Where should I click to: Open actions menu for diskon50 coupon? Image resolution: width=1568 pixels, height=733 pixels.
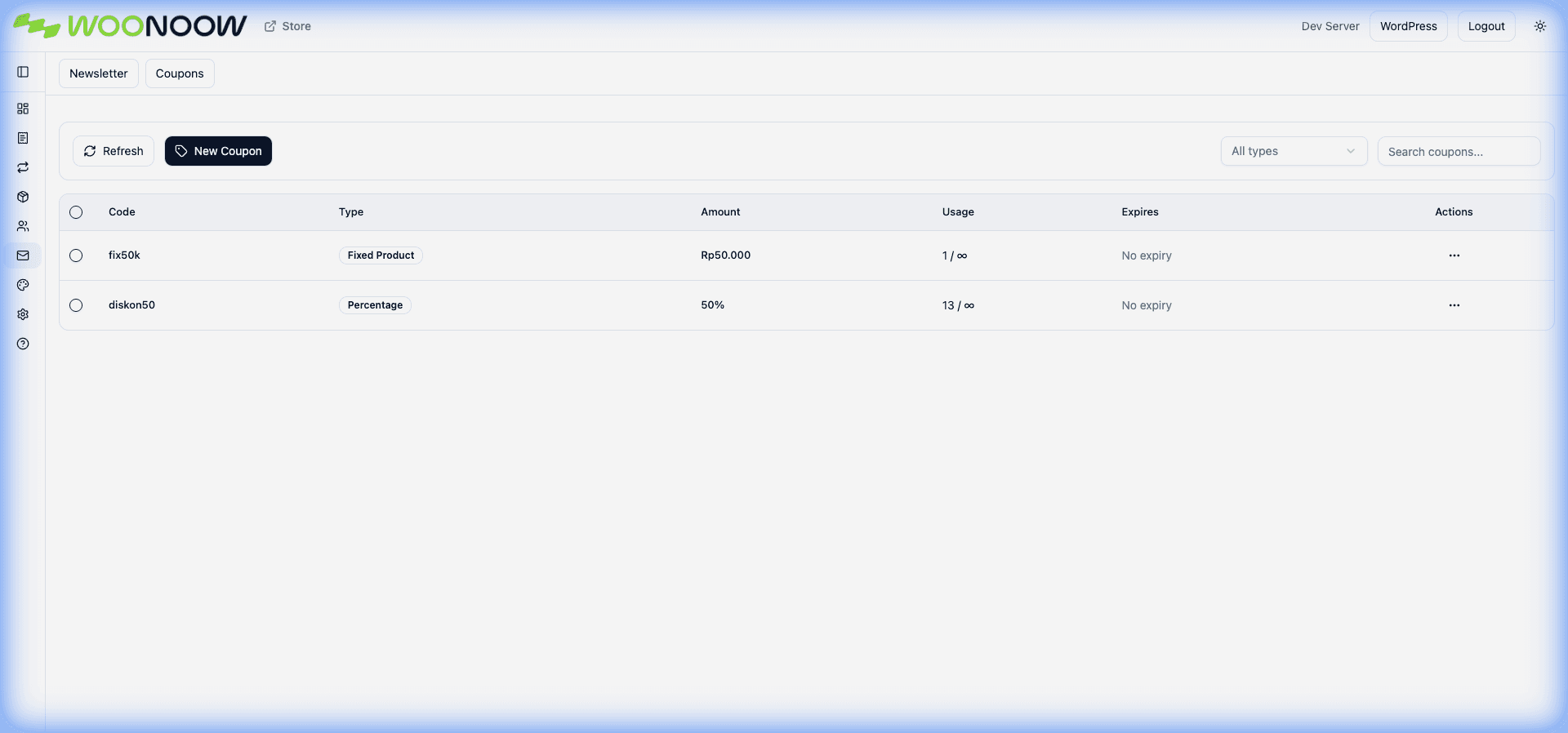pos(1454,305)
